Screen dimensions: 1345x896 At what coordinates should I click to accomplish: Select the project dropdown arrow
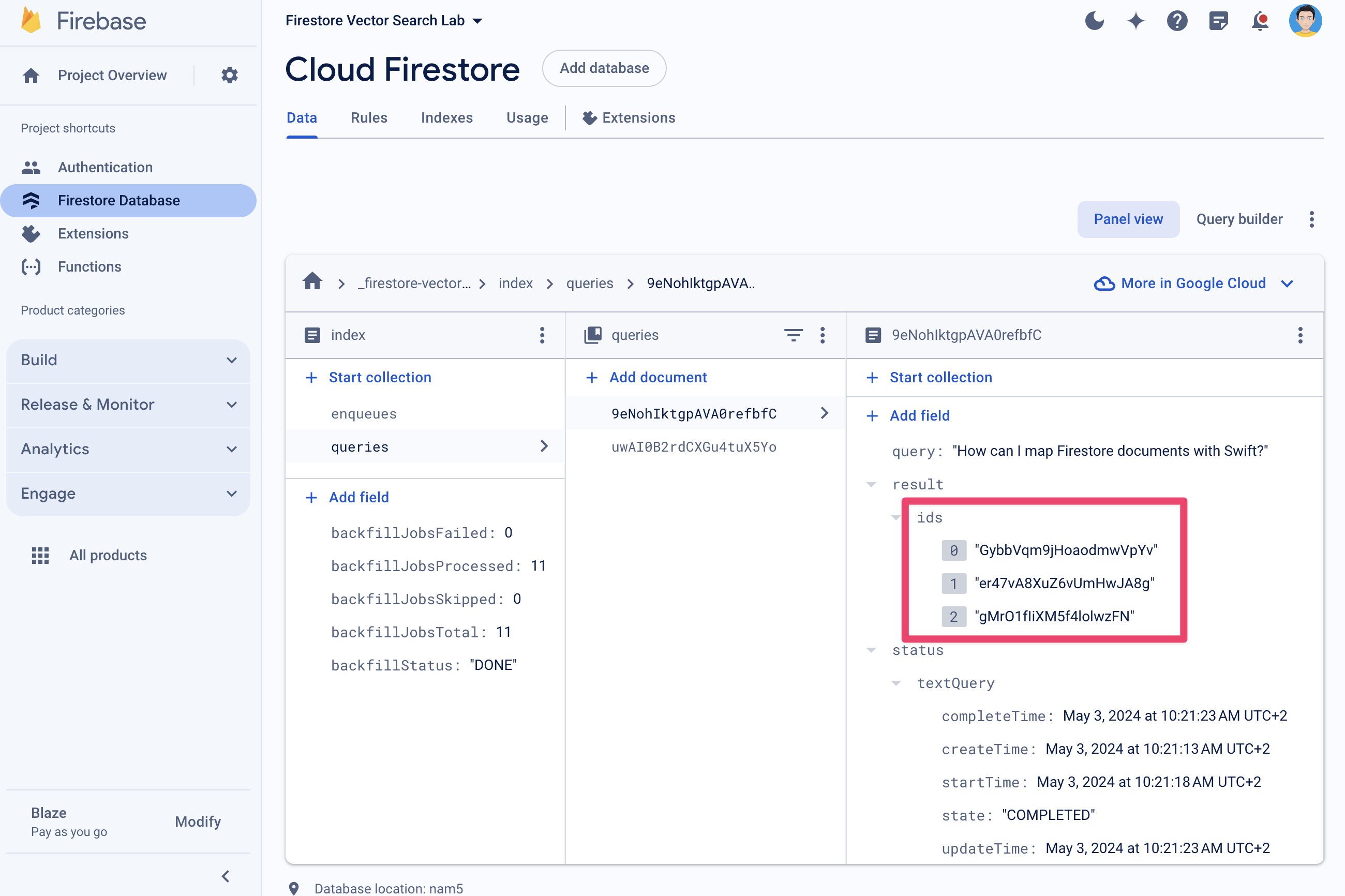478,20
